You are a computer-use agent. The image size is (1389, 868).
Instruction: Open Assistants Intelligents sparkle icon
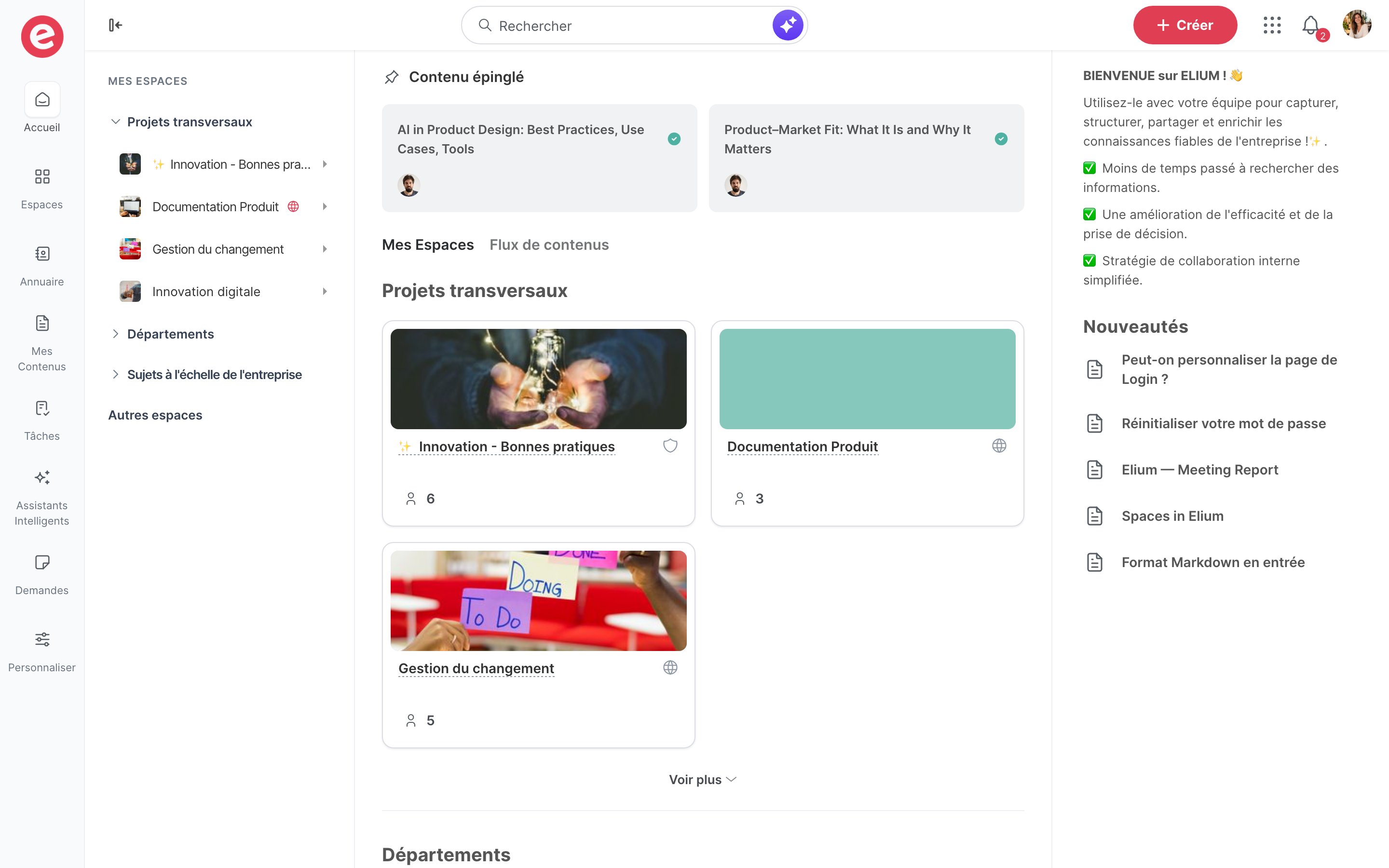[42, 477]
